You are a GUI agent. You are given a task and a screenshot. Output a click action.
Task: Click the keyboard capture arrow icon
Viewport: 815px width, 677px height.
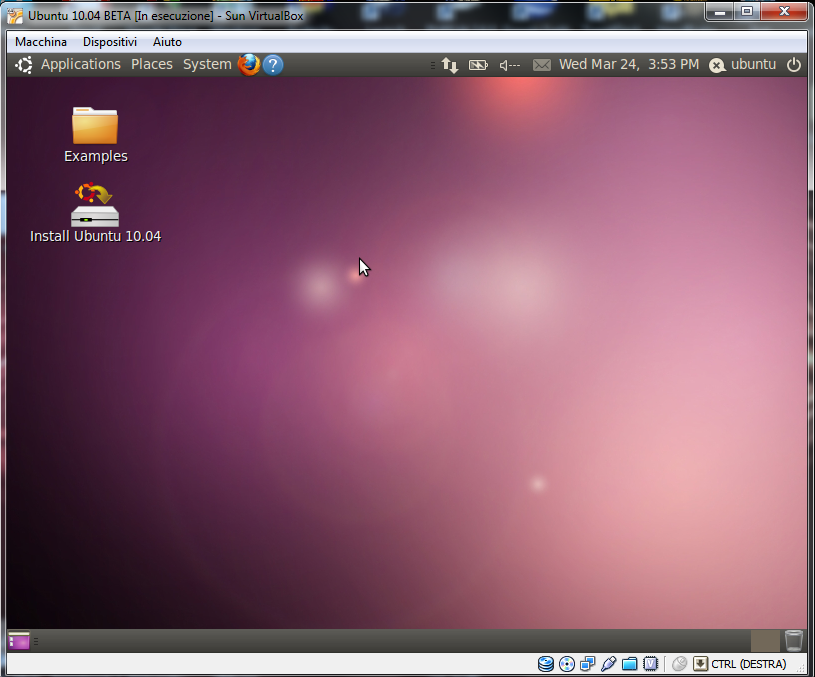coord(701,664)
